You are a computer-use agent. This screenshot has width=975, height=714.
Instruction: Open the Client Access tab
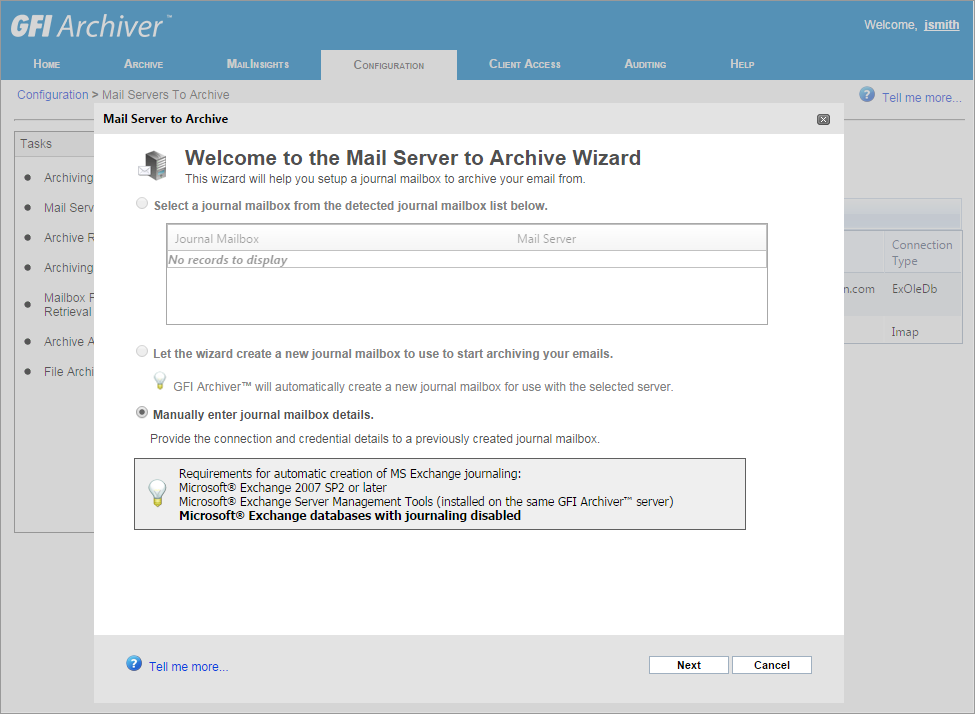525,64
